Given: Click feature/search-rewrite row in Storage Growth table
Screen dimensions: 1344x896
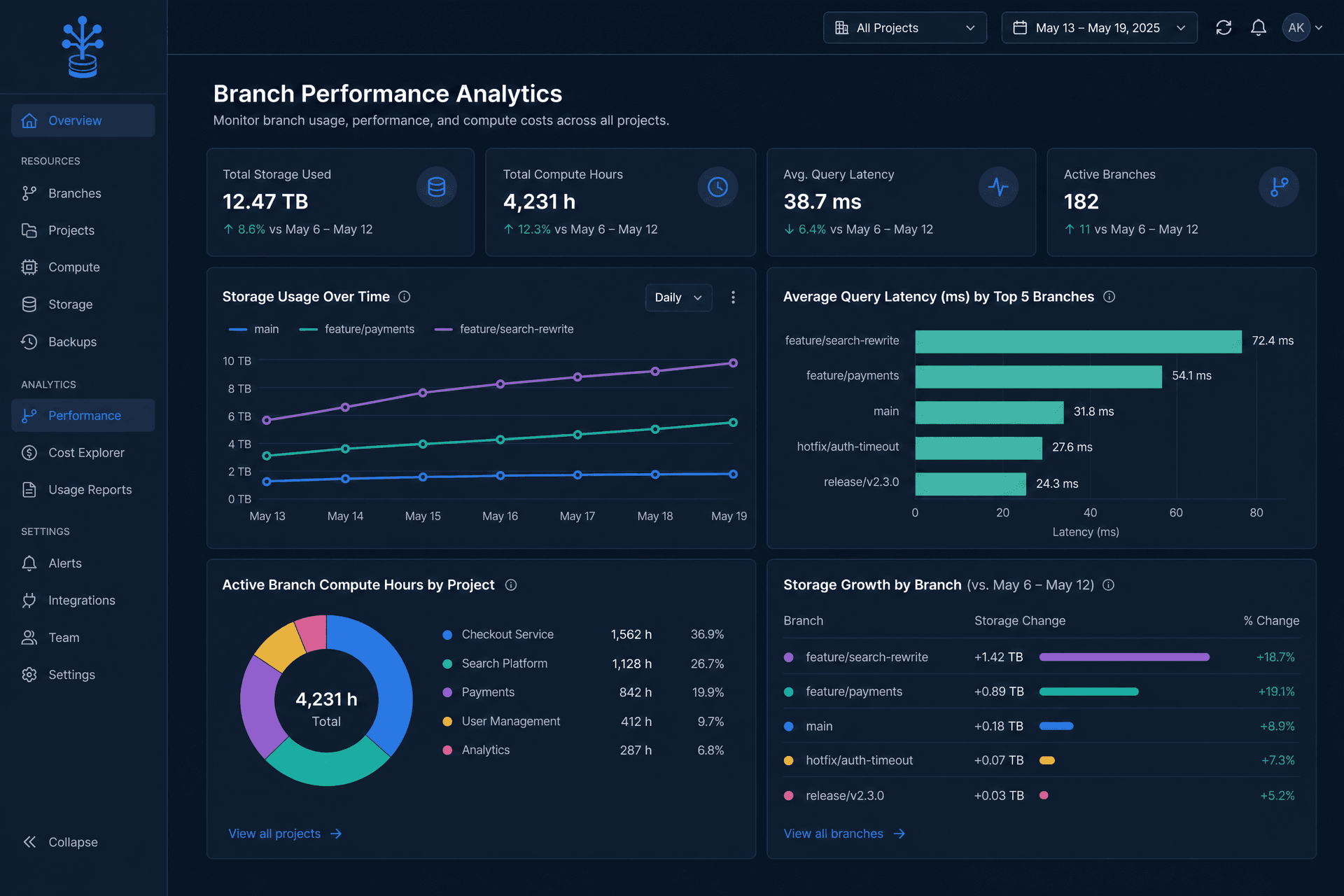Looking at the screenshot, I should [x=1041, y=657].
